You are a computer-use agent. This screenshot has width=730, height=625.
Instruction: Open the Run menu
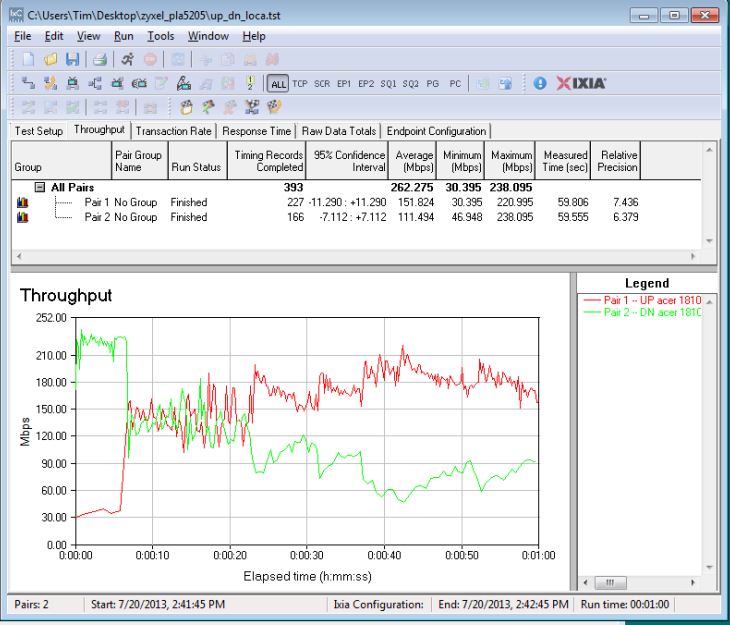click(124, 36)
